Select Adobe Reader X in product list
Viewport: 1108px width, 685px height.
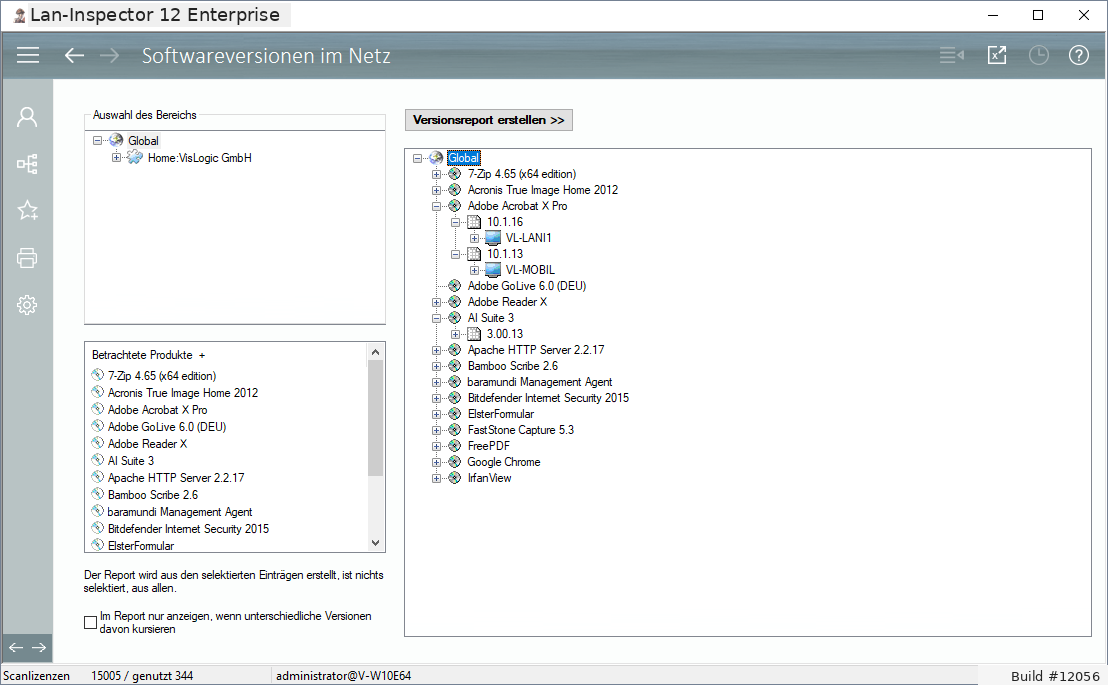click(x=147, y=444)
